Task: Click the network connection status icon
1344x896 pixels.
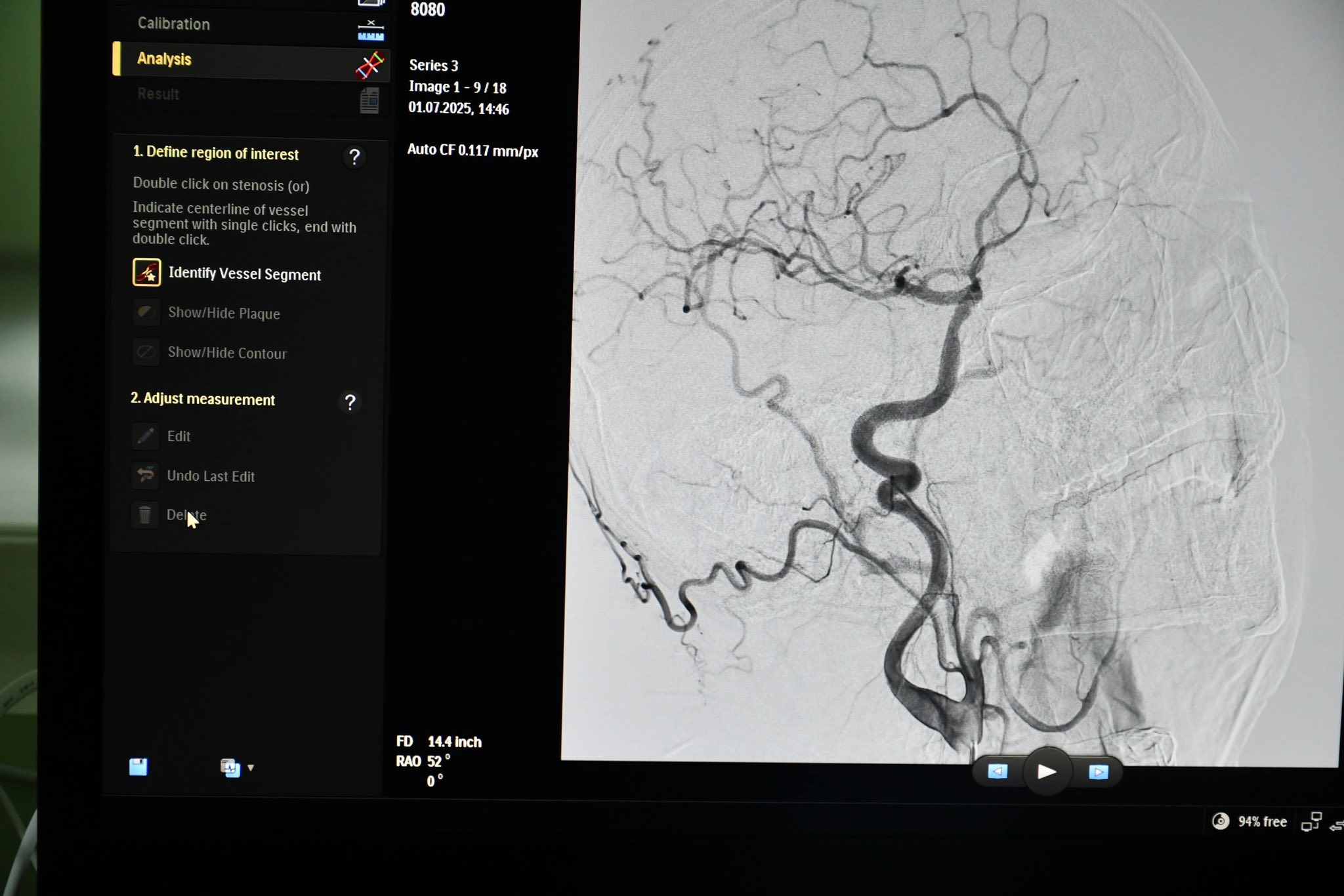Action: 1312,821
